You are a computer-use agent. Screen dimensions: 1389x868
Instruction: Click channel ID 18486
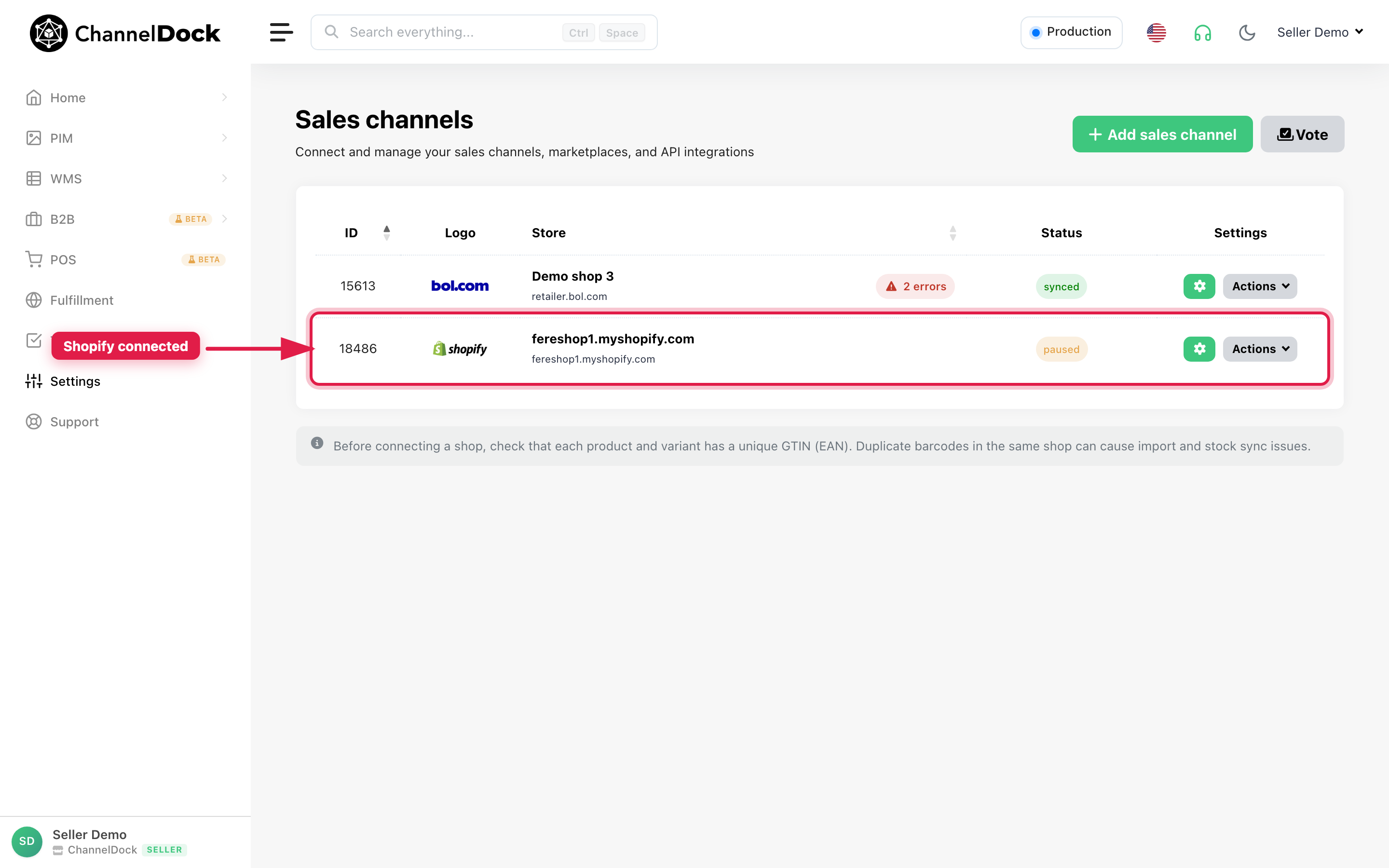pos(357,349)
